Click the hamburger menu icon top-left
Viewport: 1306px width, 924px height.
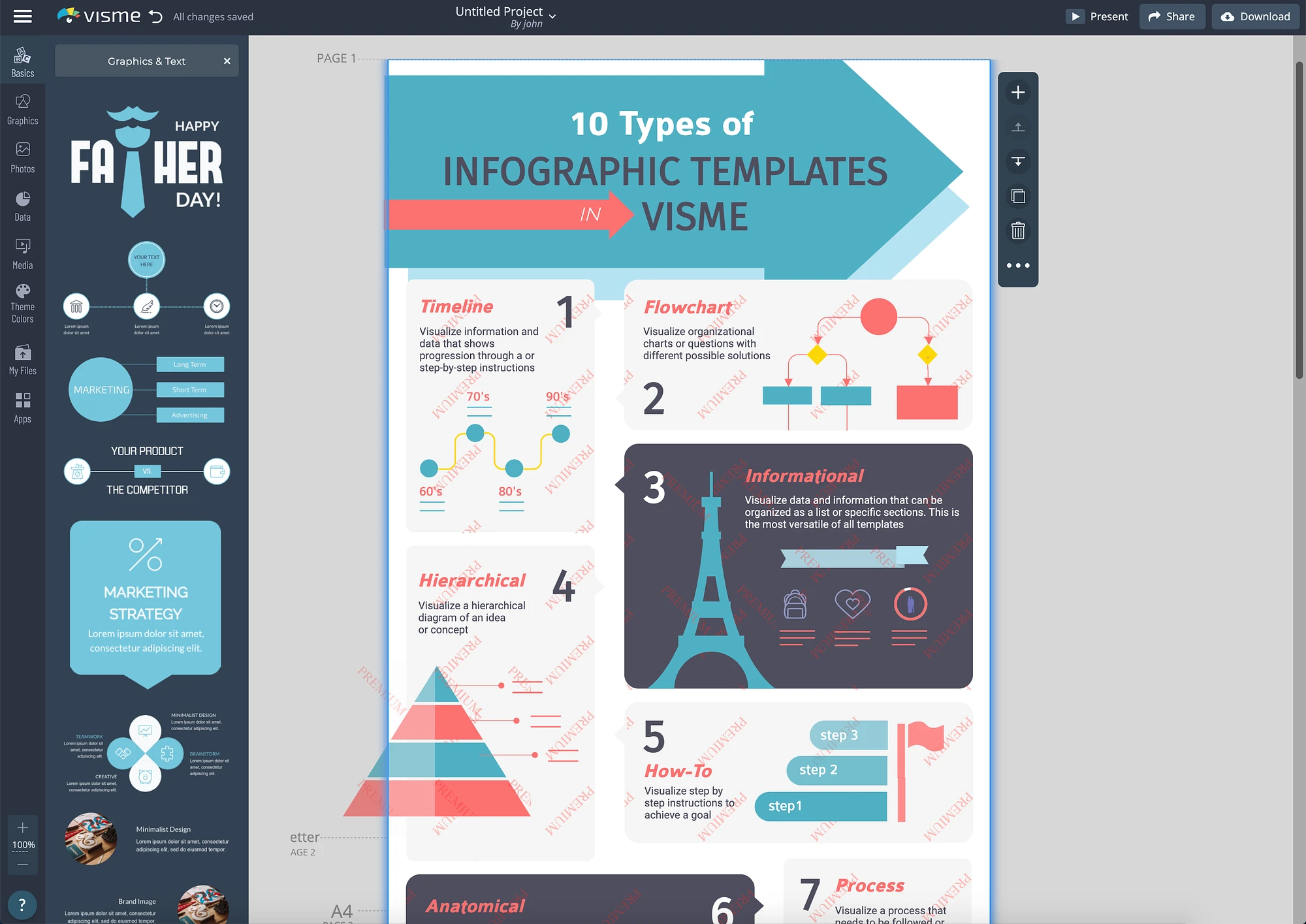[x=21, y=15]
